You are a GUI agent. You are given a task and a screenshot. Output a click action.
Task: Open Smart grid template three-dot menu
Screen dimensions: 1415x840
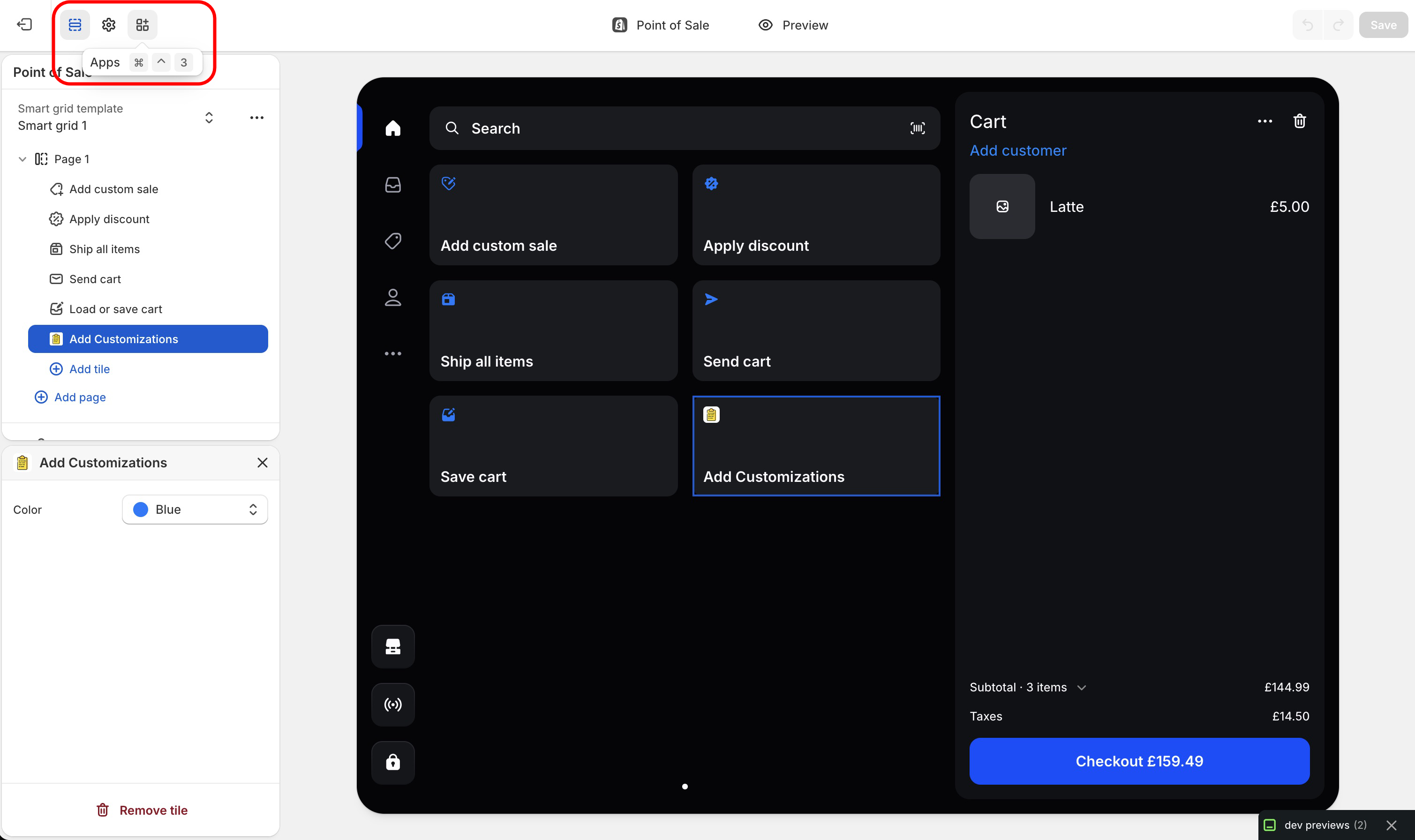[257, 118]
